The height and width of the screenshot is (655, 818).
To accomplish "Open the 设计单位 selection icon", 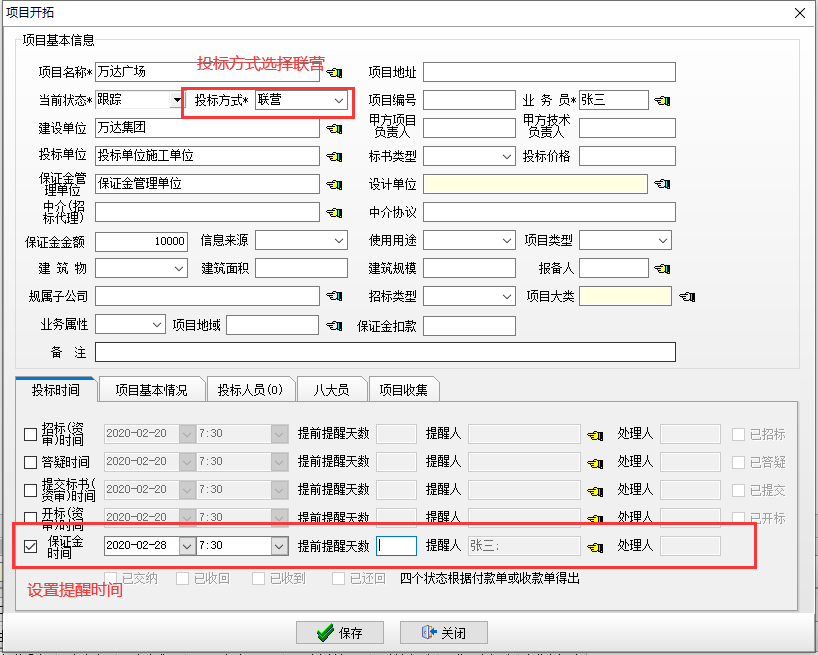I will tap(662, 184).
